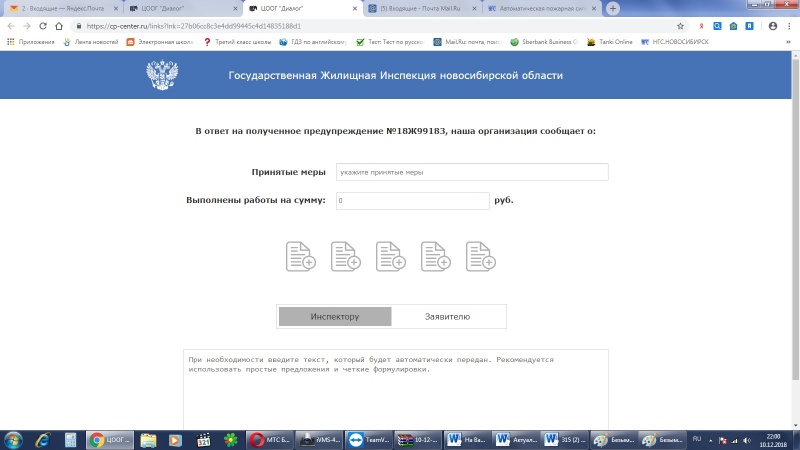Screen dimensions: 800x450
Task: Click the Принятые меры input field
Action: pyautogui.click(x=472, y=172)
